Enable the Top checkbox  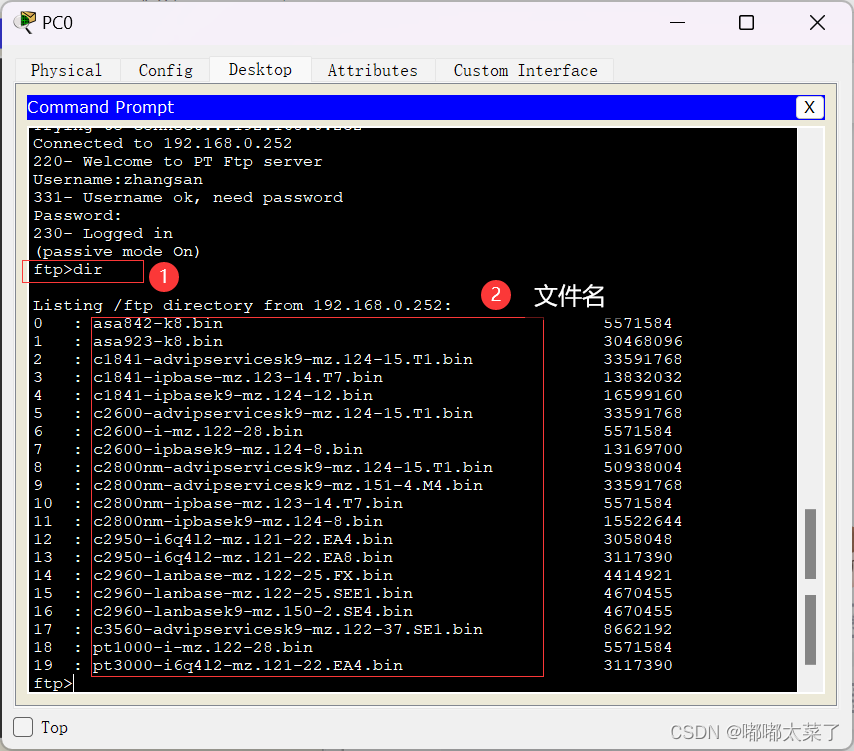[x=23, y=727]
